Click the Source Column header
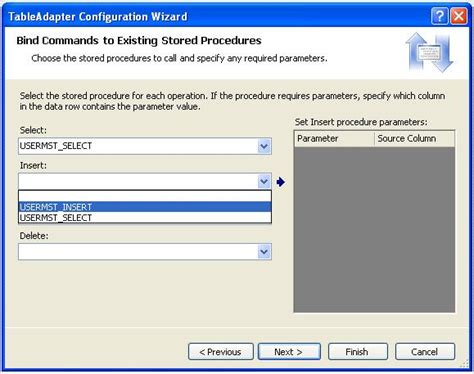 pyautogui.click(x=414, y=139)
